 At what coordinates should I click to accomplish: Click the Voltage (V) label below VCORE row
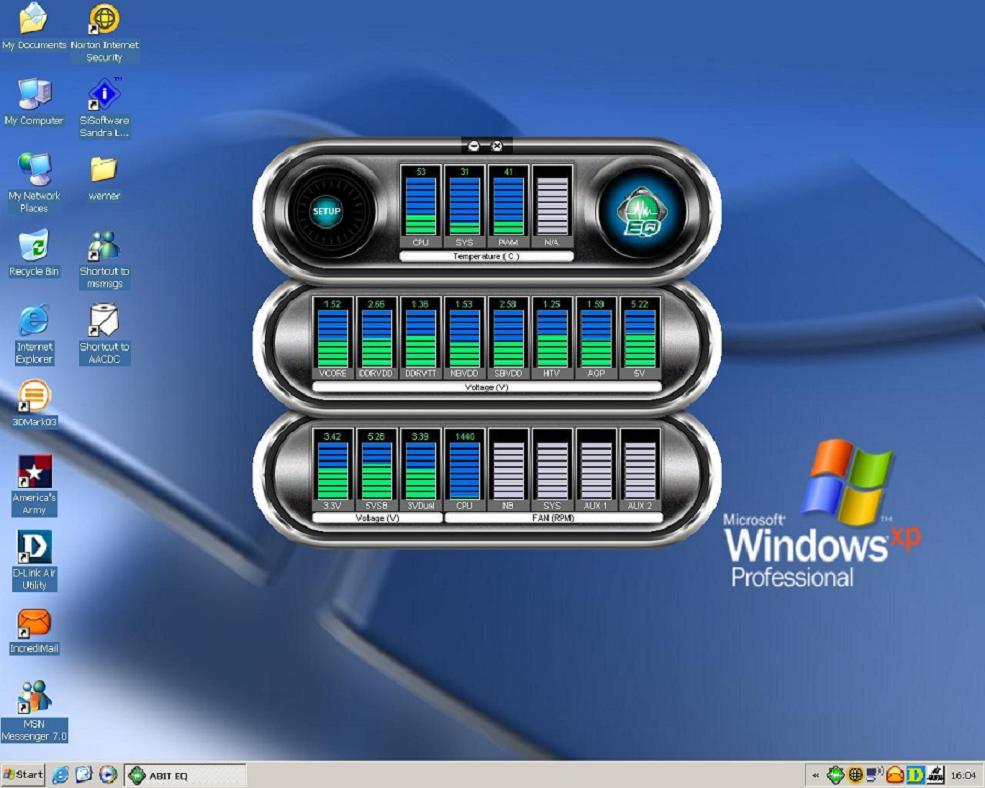(486, 387)
